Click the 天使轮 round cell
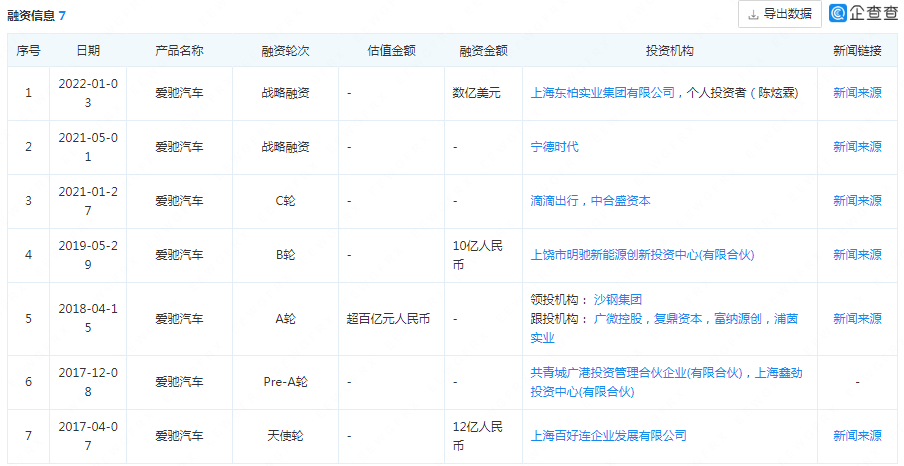The height and width of the screenshot is (466, 904). click(285, 435)
